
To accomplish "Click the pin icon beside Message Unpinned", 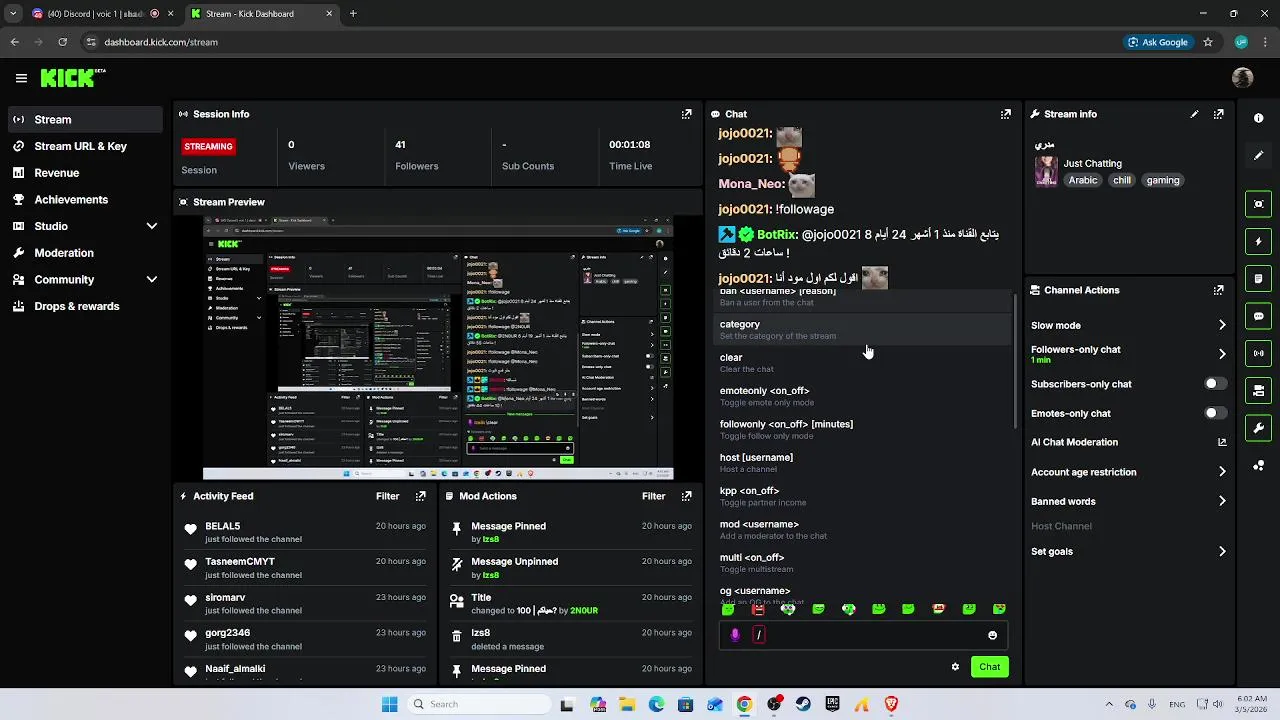I will point(456,565).
